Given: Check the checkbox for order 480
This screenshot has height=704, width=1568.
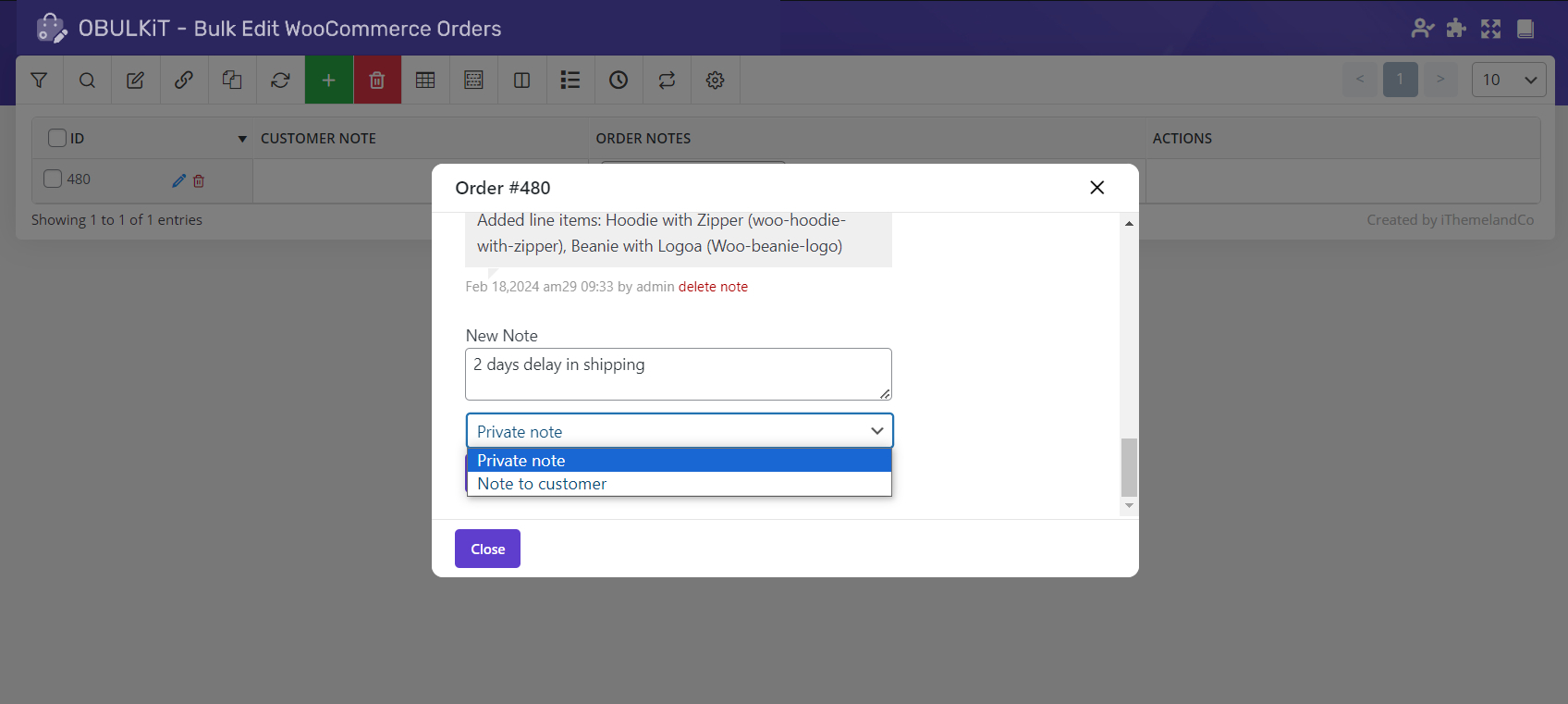Looking at the screenshot, I should [53, 179].
